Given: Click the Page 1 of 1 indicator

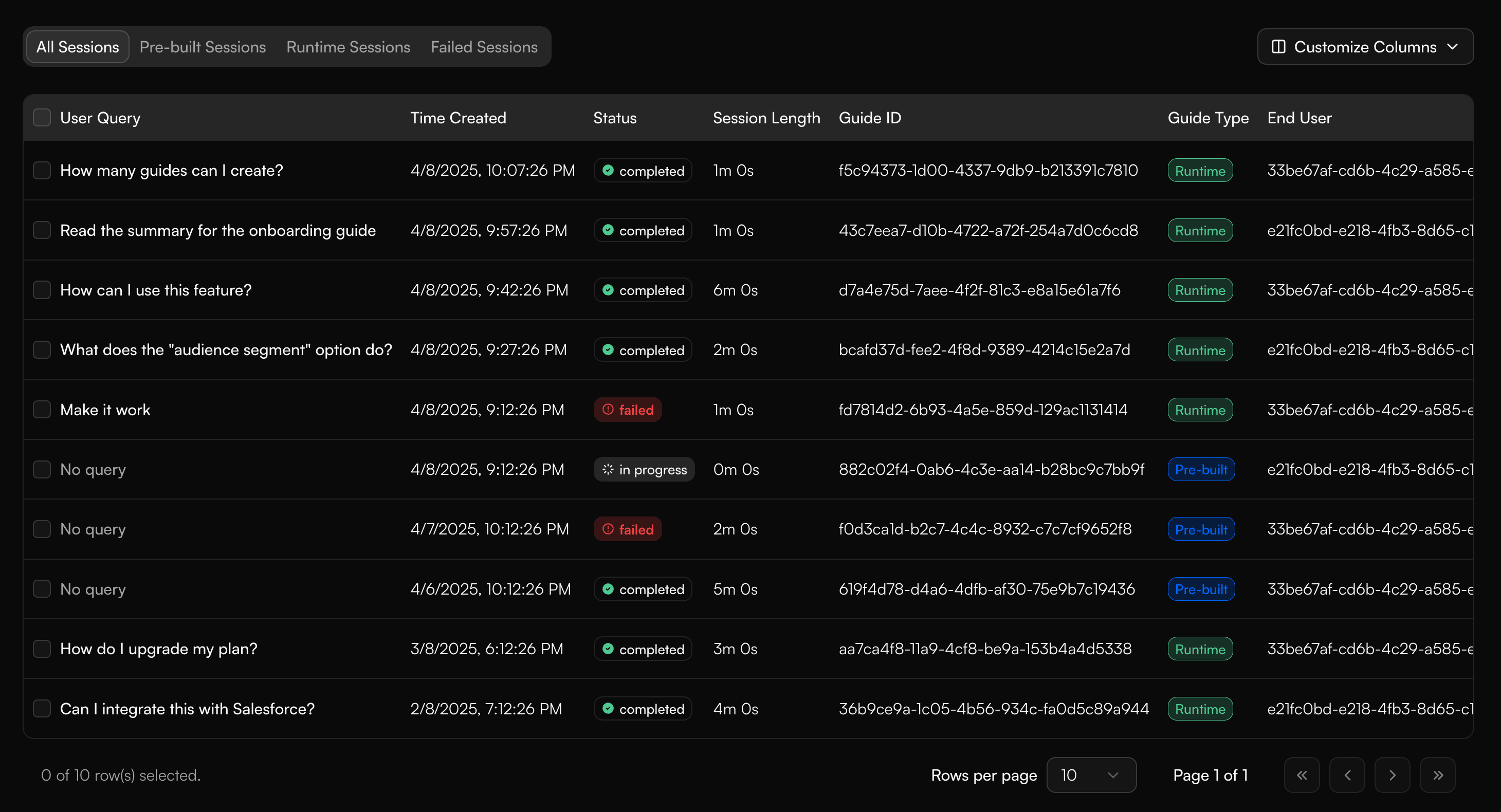Looking at the screenshot, I should tap(1210, 774).
